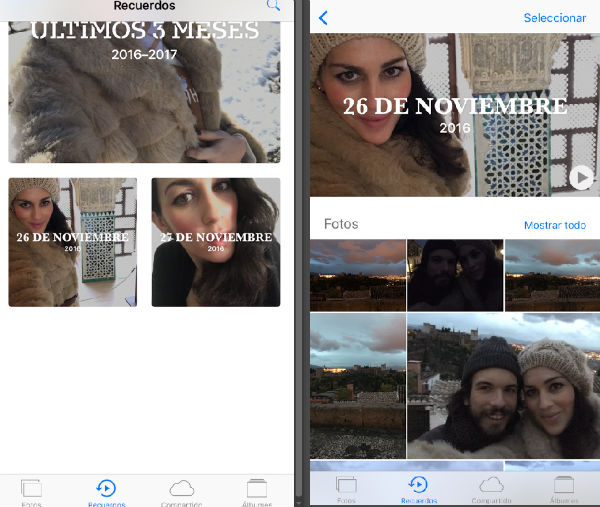The image size is (600, 507).
Task: Open Compartido cloud icon in left screen
Action: 181,492
